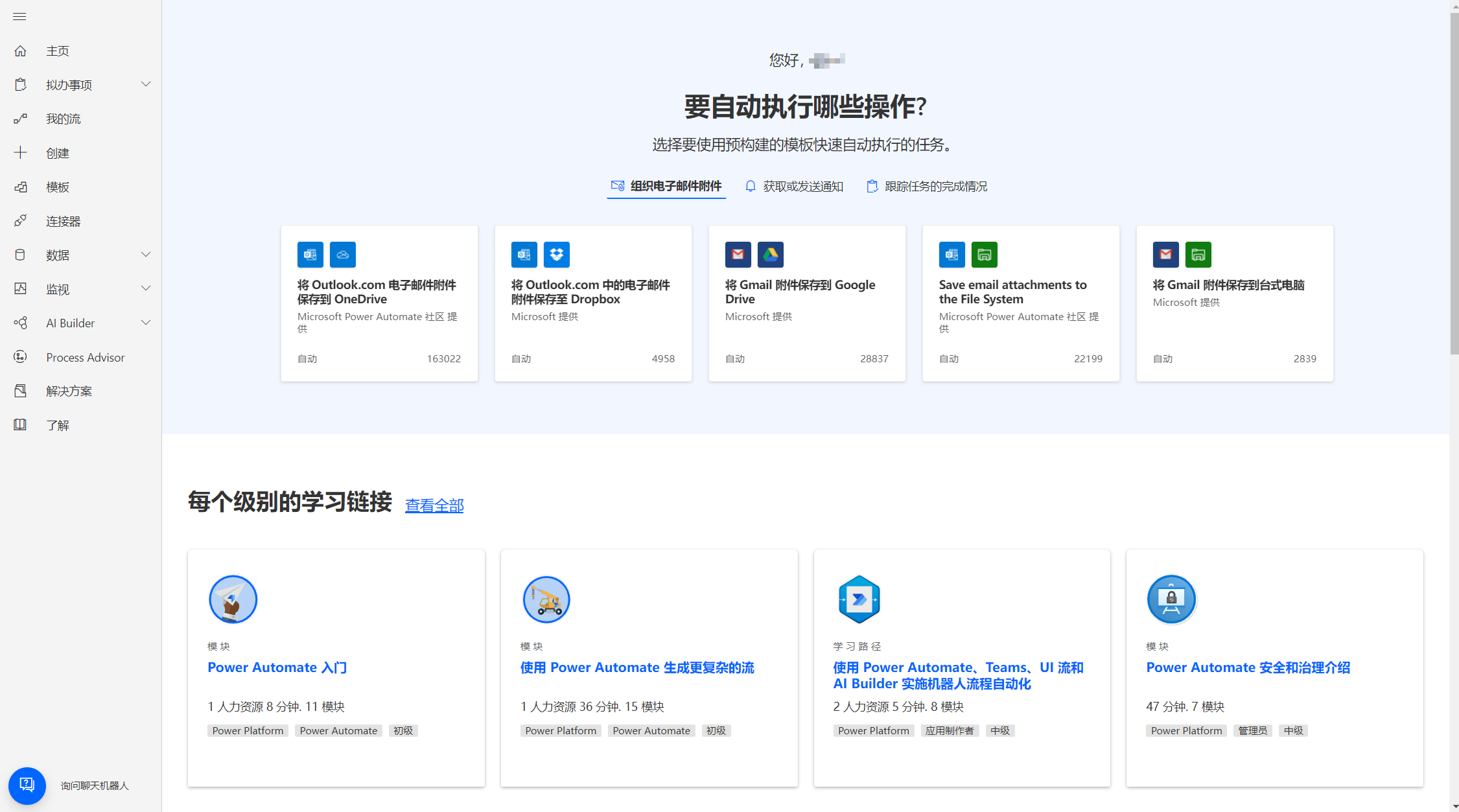
Task: Open the Power Automate 入门 learning module
Action: click(277, 667)
